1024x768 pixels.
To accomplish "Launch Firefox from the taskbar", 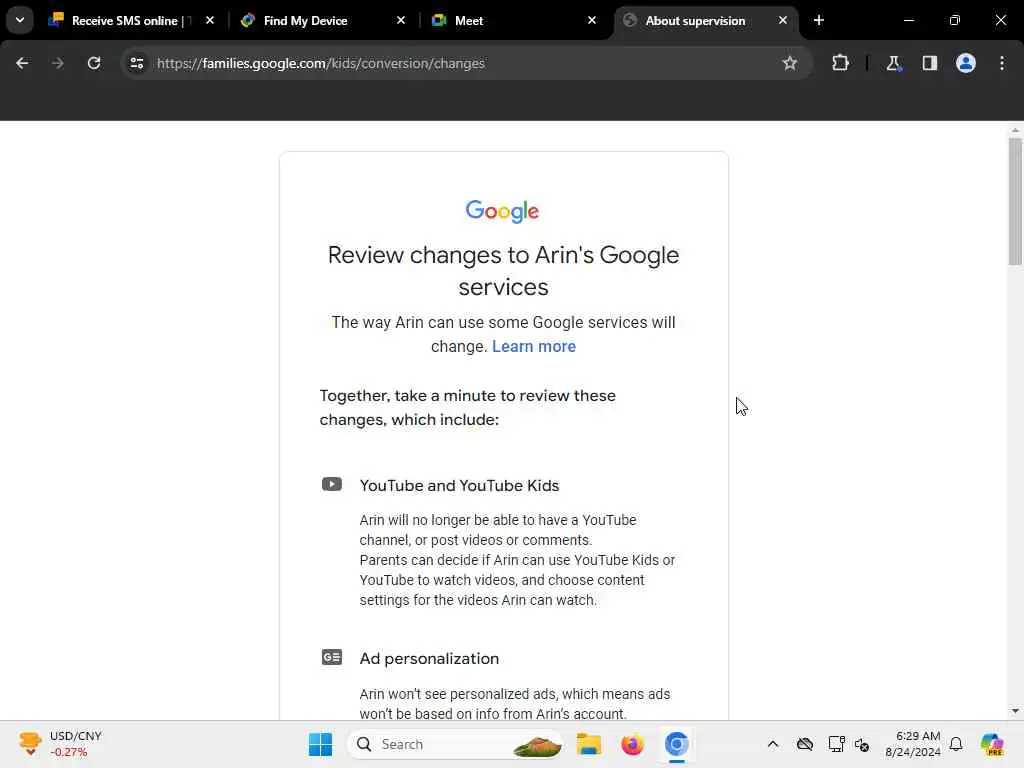I will pyautogui.click(x=632, y=744).
